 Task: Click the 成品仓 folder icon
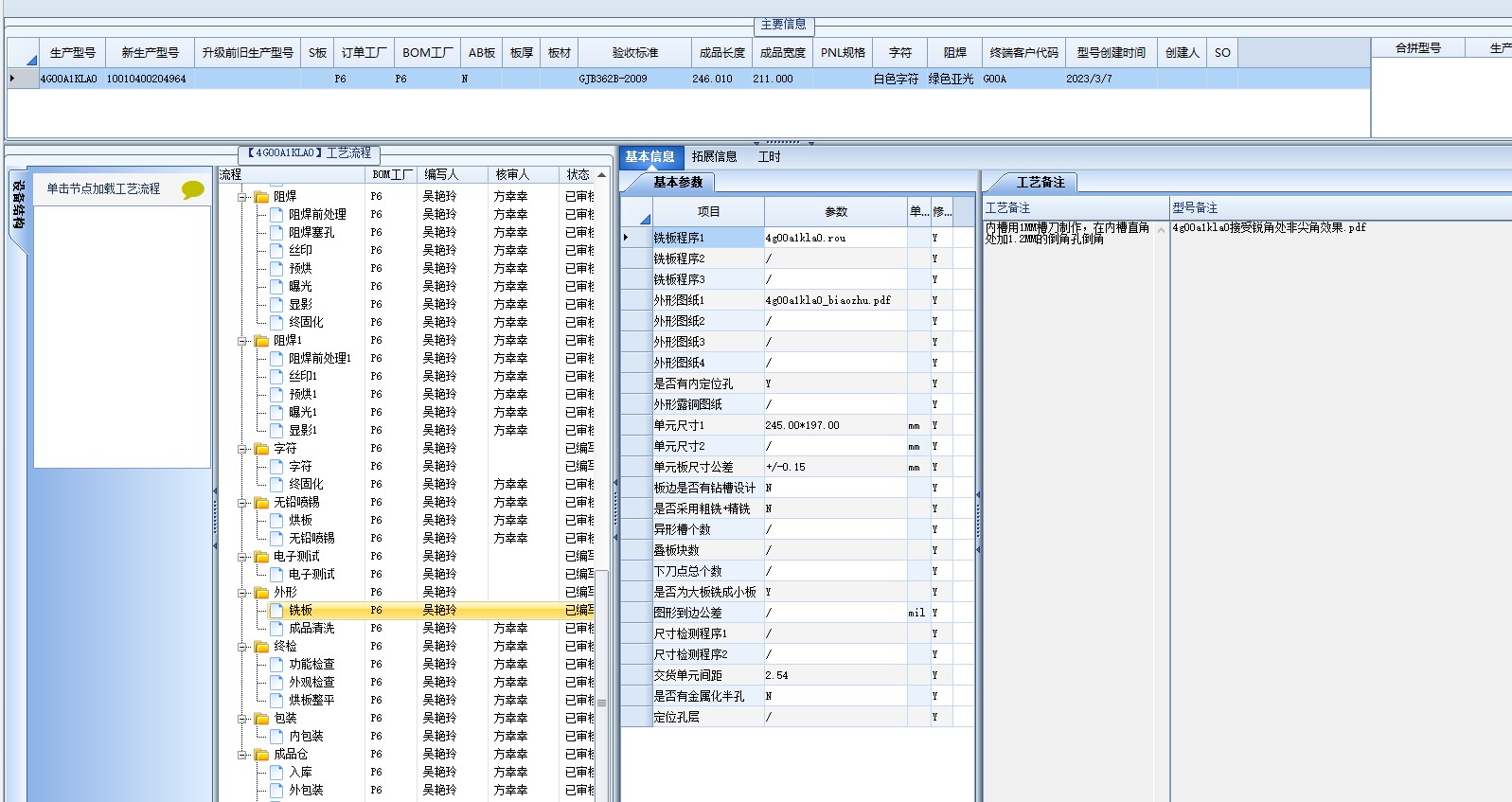coord(261,755)
